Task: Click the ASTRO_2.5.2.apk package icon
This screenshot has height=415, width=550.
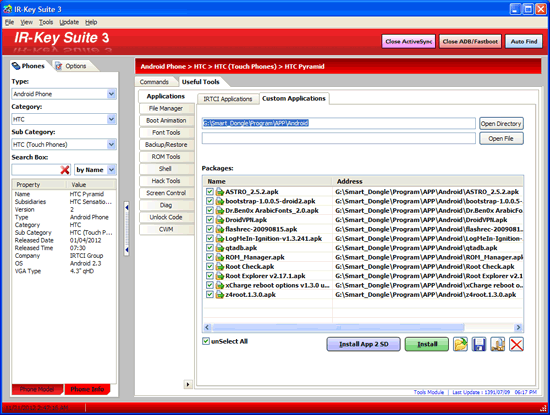Action: (x=220, y=192)
